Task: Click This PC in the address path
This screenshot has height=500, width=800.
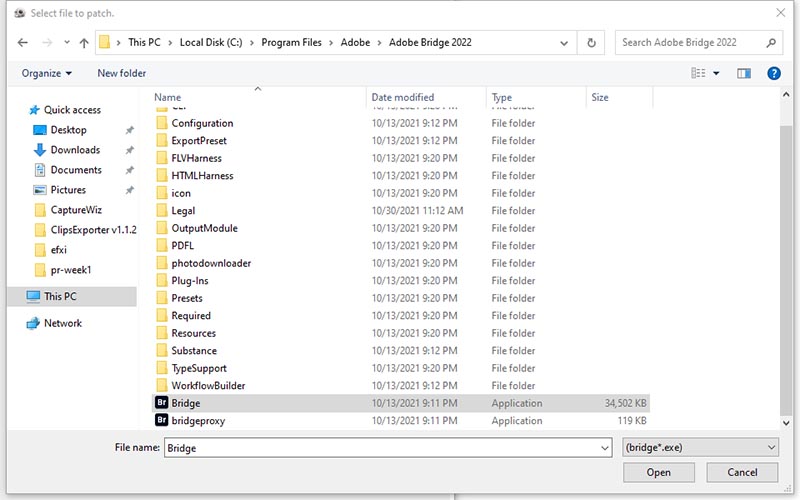Action: coord(144,43)
